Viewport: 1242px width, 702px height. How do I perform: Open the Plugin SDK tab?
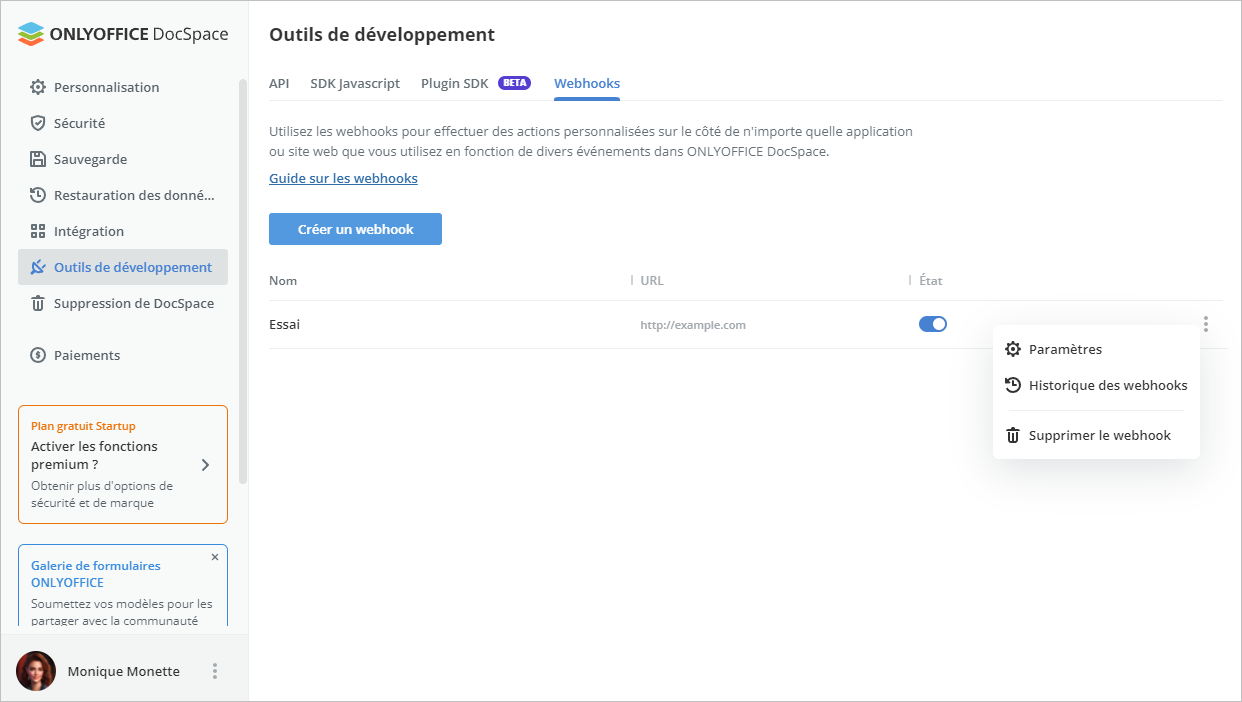tap(455, 83)
